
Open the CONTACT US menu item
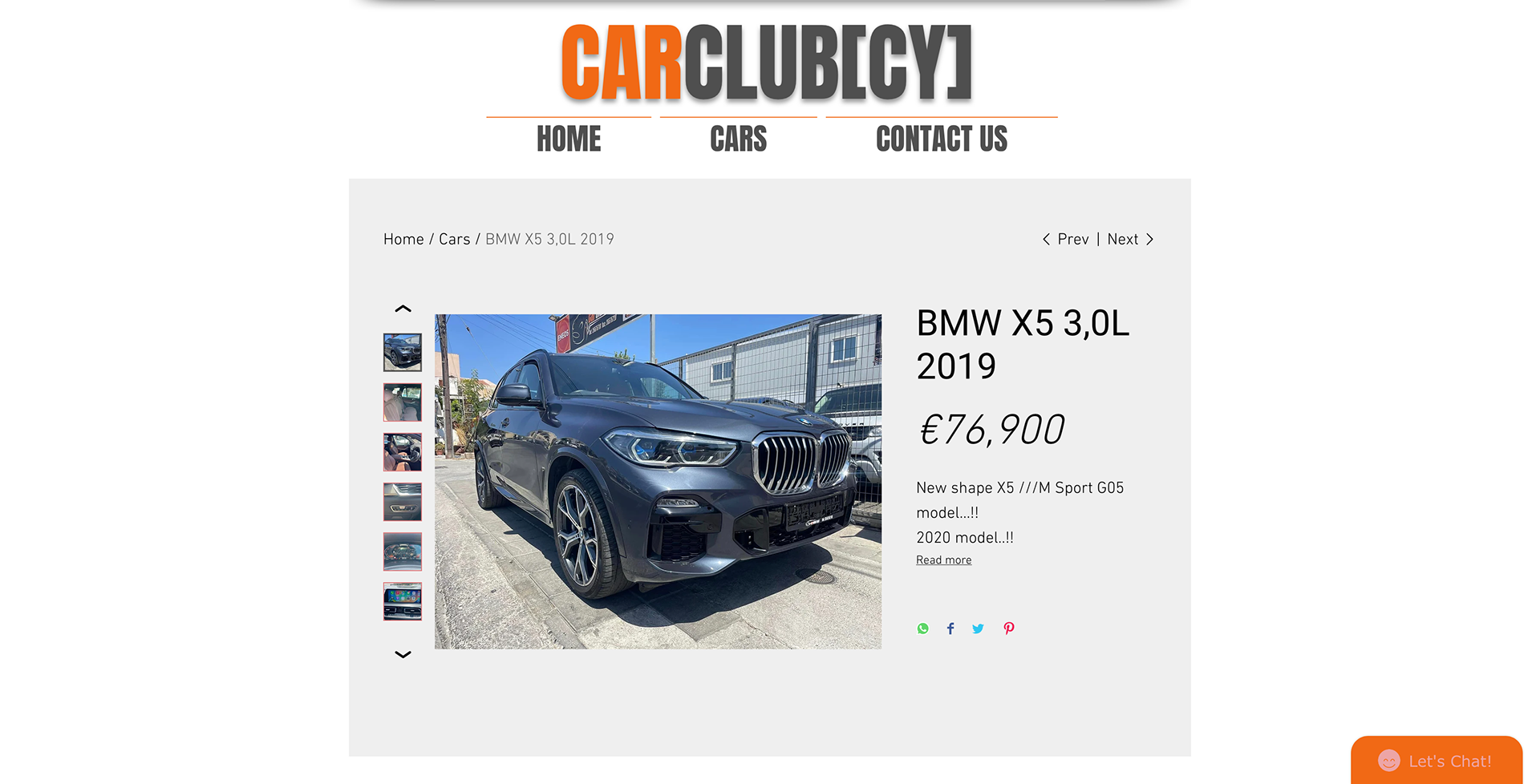click(x=942, y=139)
